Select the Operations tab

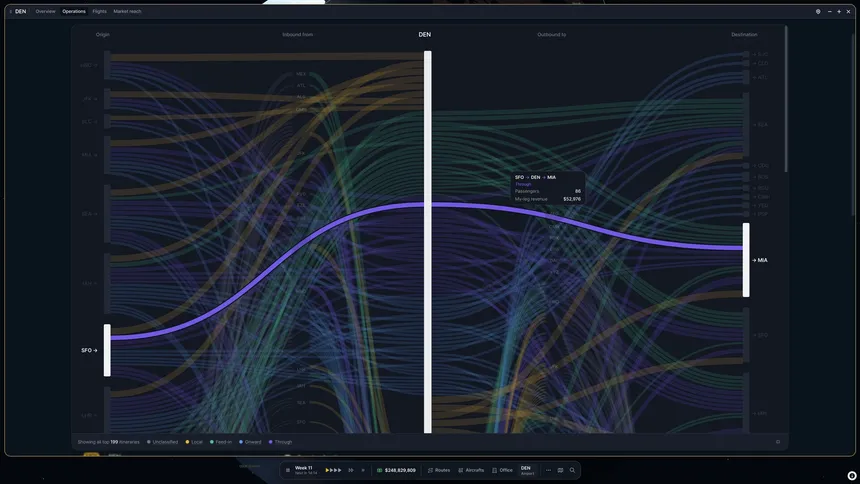pos(74,11)
